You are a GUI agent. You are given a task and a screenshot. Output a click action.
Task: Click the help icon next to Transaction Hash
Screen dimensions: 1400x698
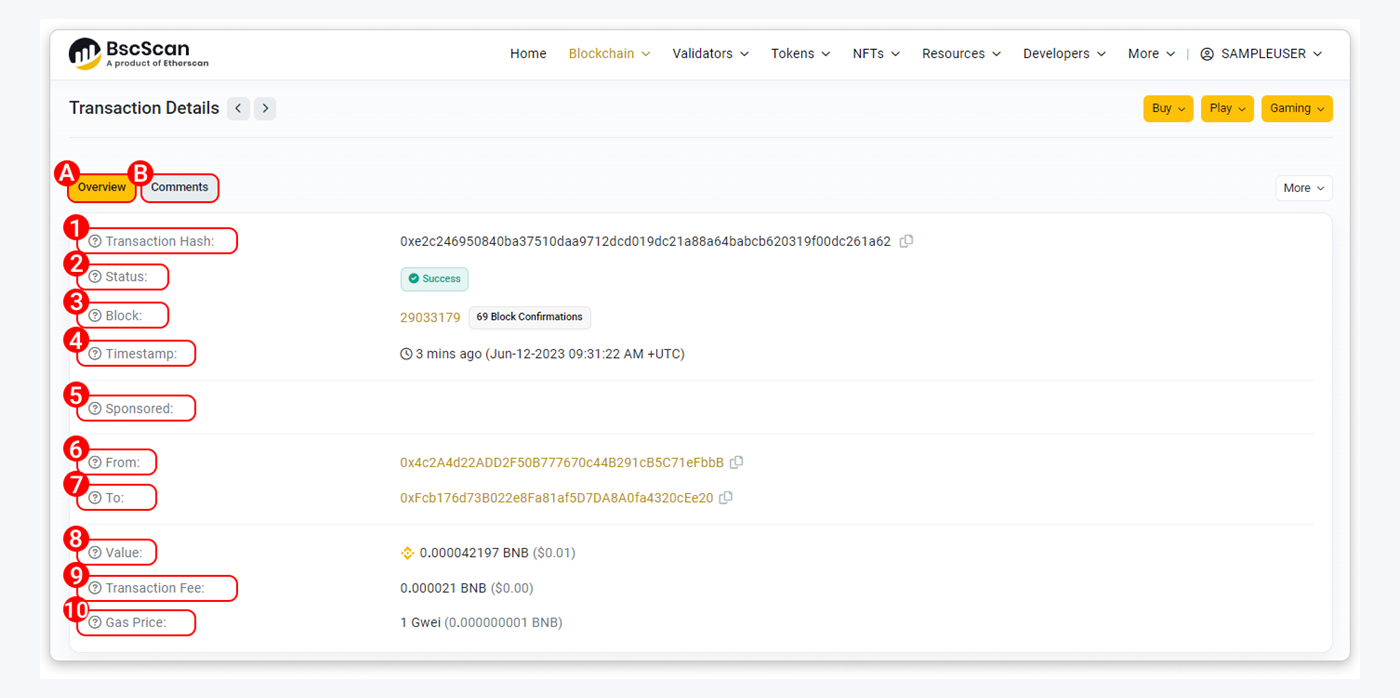pos(95,241)
